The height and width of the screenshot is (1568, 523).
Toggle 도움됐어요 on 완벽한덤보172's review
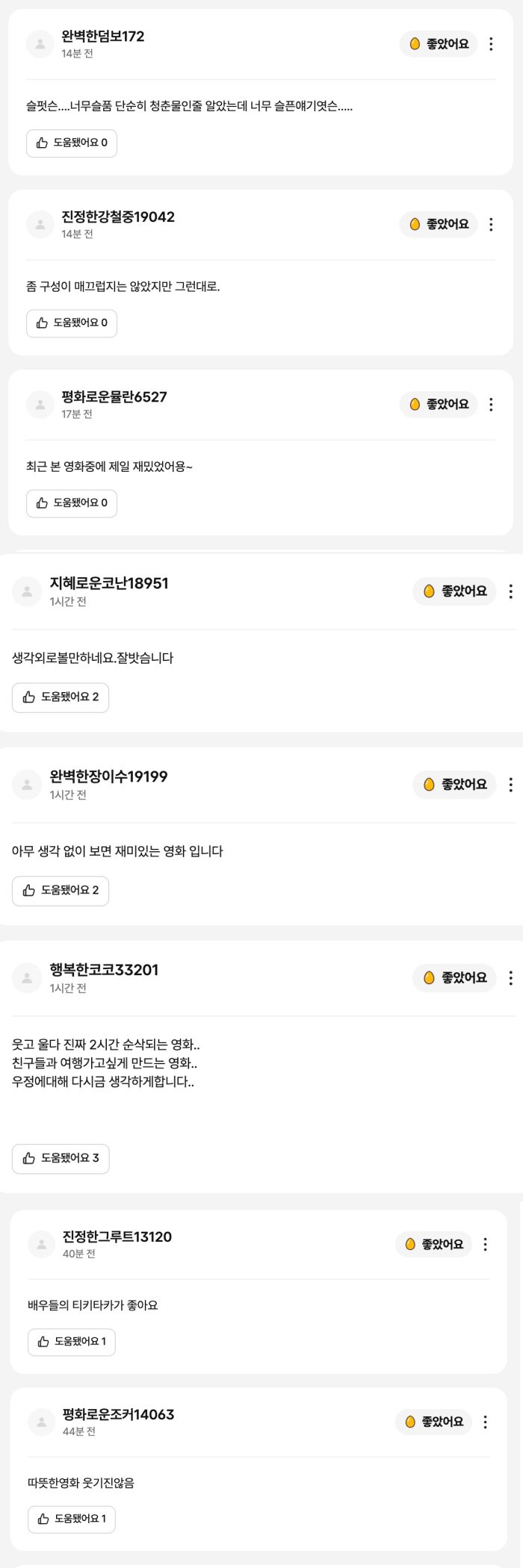72,143
